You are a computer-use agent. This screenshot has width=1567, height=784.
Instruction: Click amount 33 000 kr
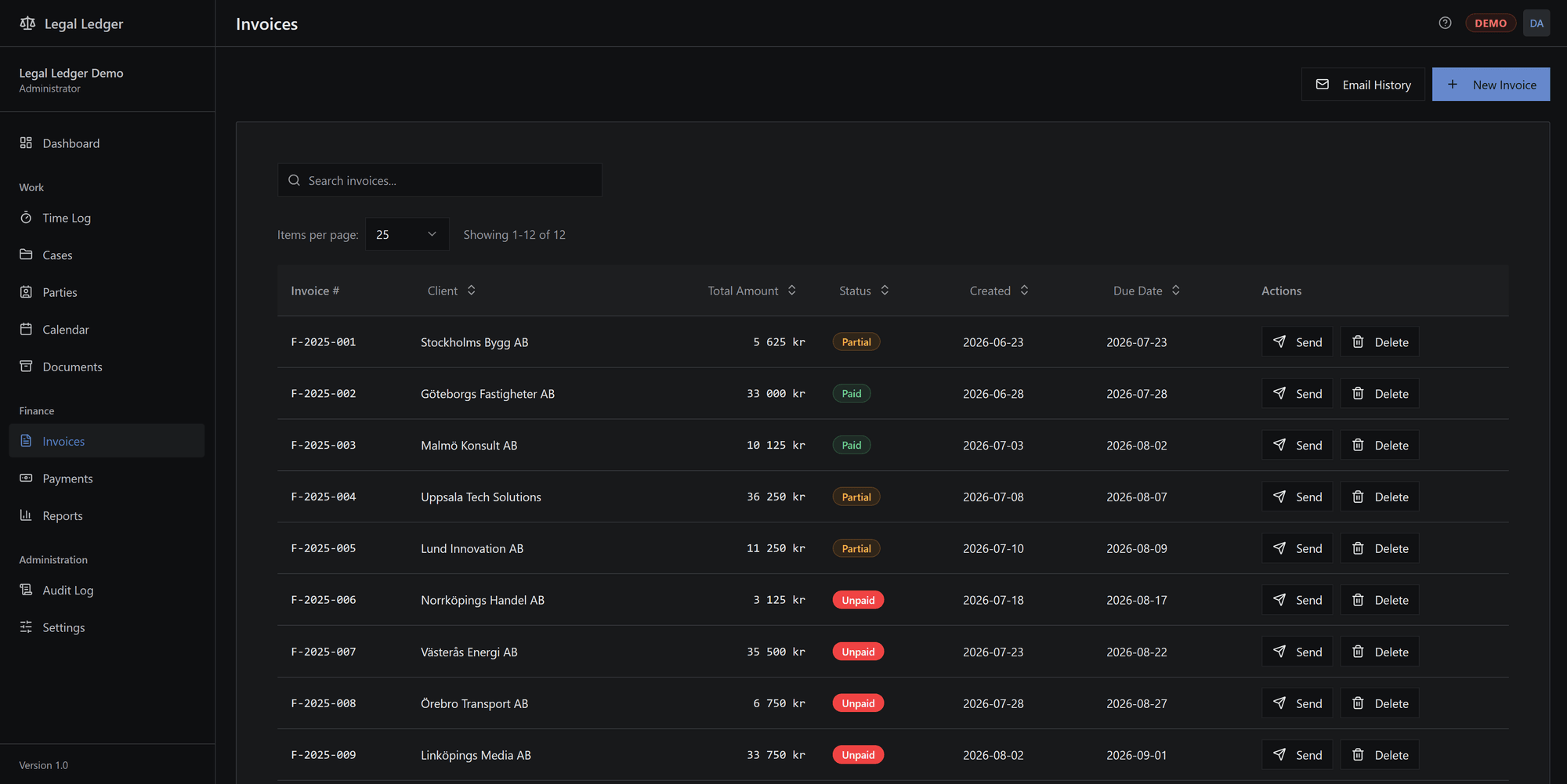[x=776, y=394]
